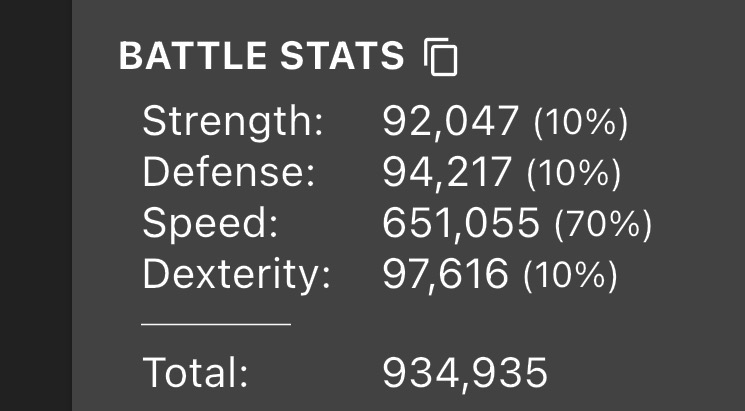Click the 10% percentage beside Strength
This screenshot has height=411, width=745.
581,123
